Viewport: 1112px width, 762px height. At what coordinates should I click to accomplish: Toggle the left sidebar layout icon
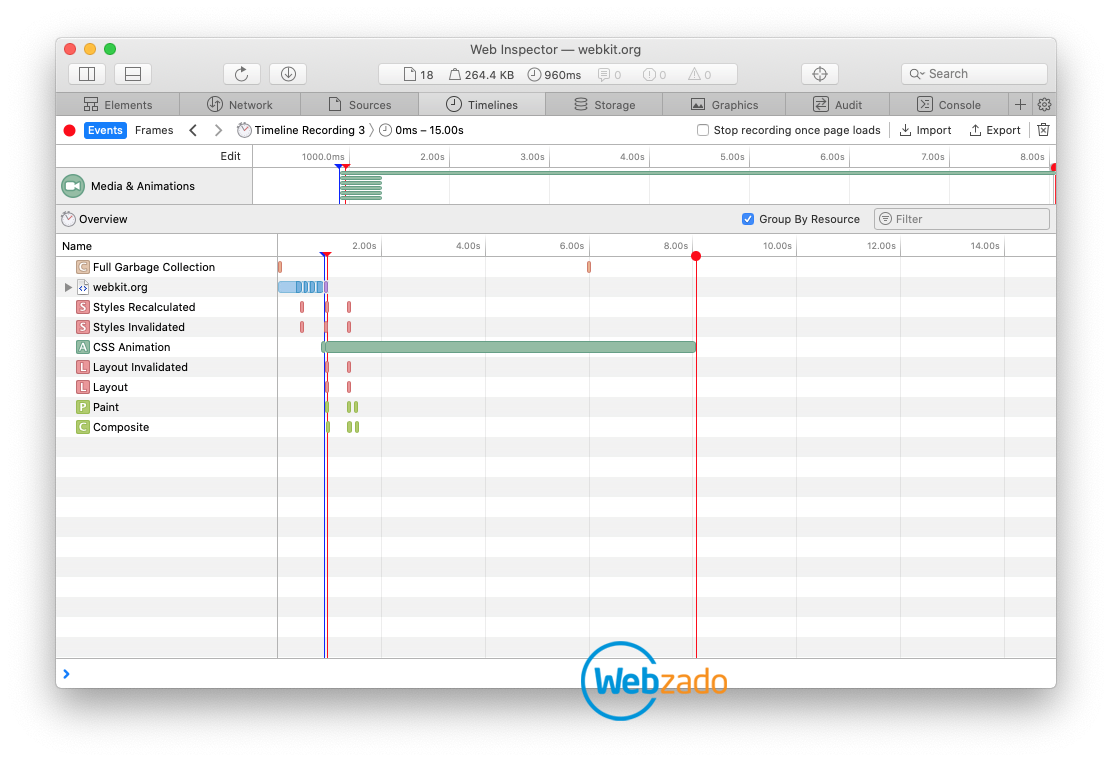tap(87, 74)
